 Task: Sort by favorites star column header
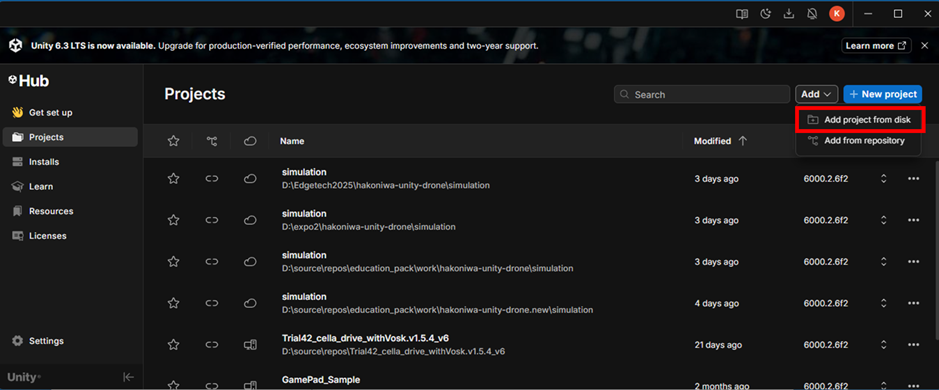tap(174, 141)
